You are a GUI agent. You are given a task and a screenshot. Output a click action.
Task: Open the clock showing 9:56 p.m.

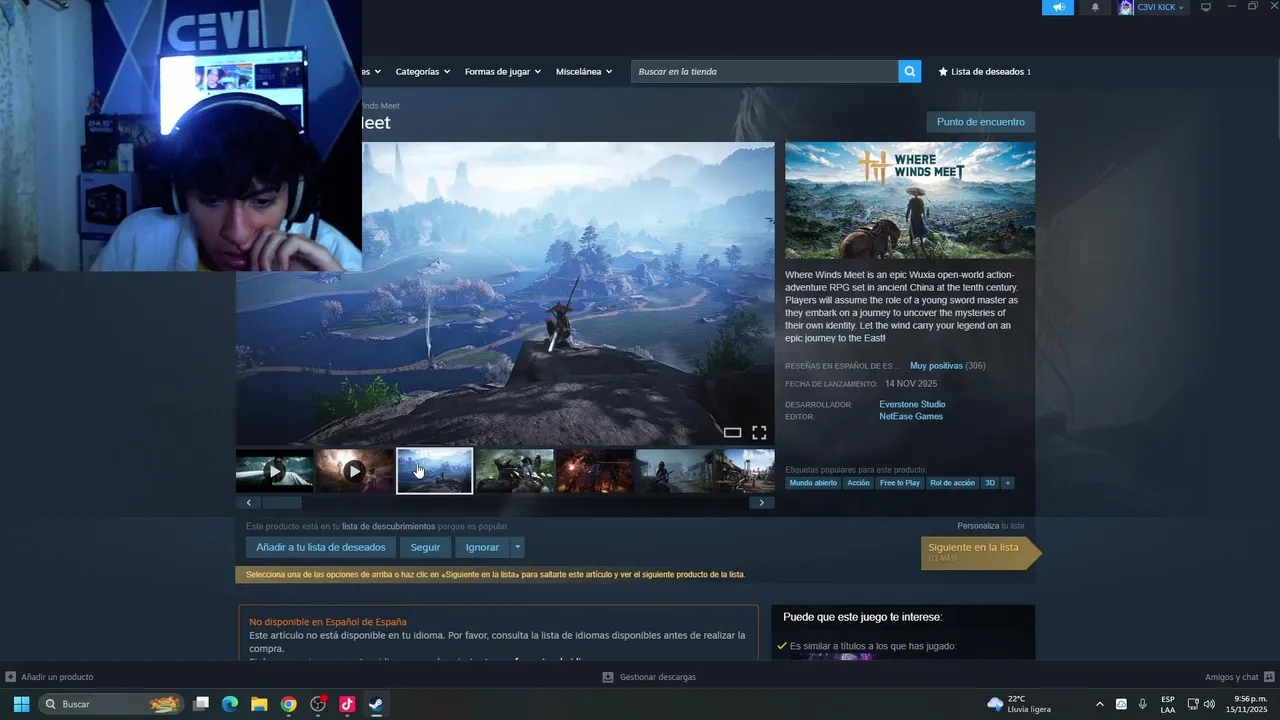(x=1247, y=704)
